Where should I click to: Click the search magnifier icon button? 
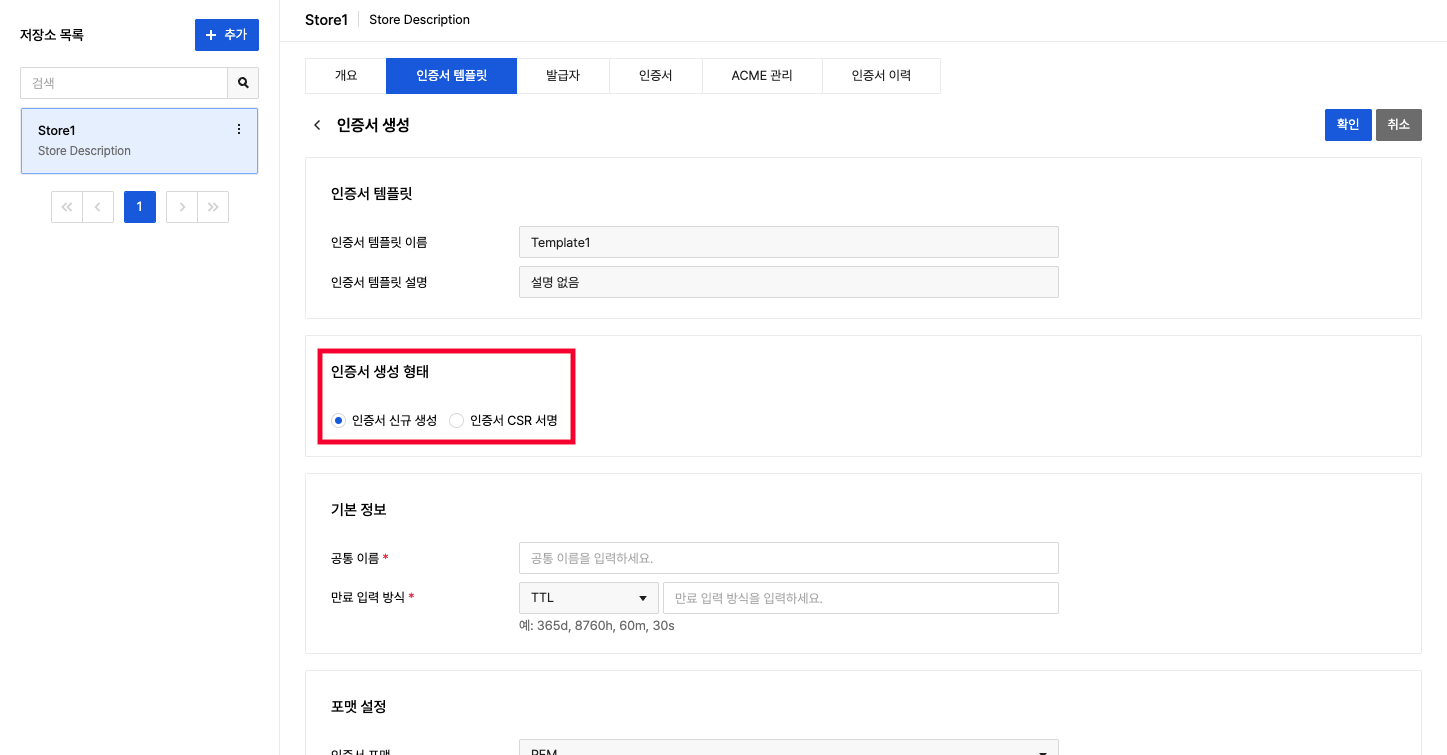[243, 83]
